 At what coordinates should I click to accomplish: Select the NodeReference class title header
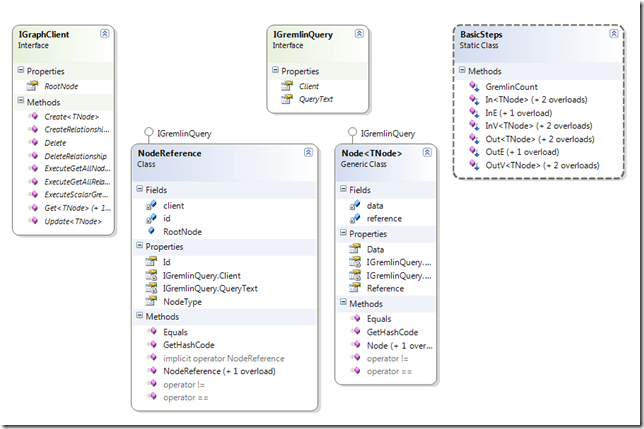pyautogui.click(x=168, y=154)
